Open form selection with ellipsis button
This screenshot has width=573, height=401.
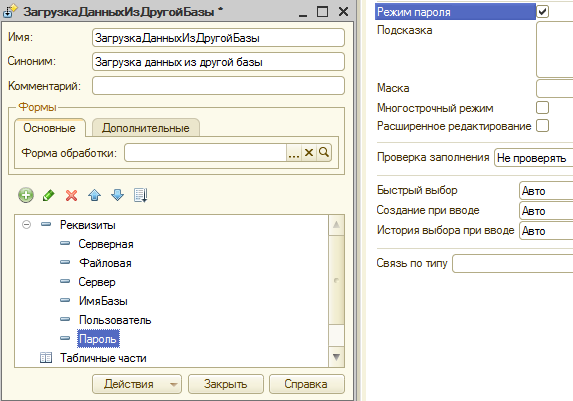[294, 152]
